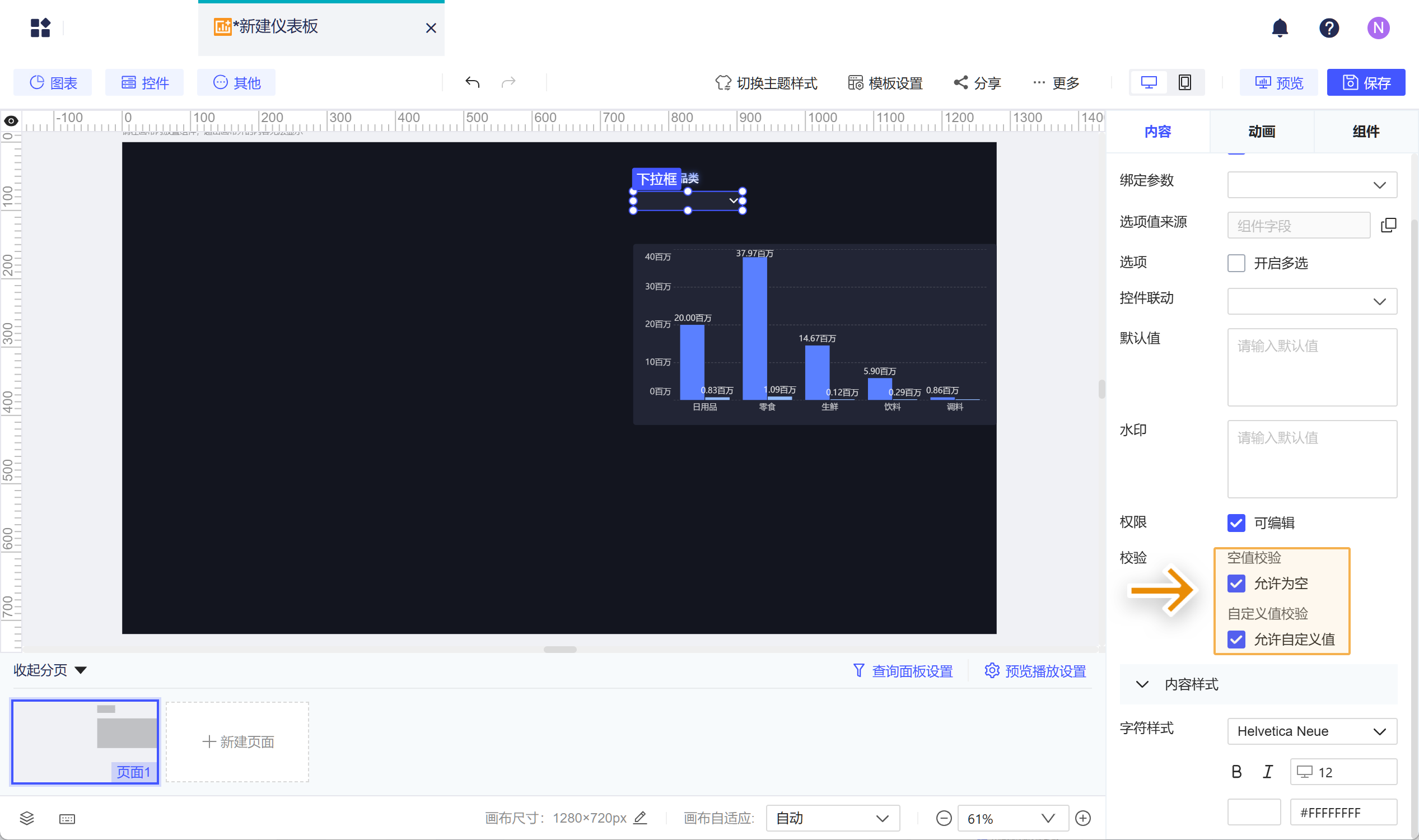Click copy icon beside 选项值来源 field
1419x840 pixels.
[1388, 225]
